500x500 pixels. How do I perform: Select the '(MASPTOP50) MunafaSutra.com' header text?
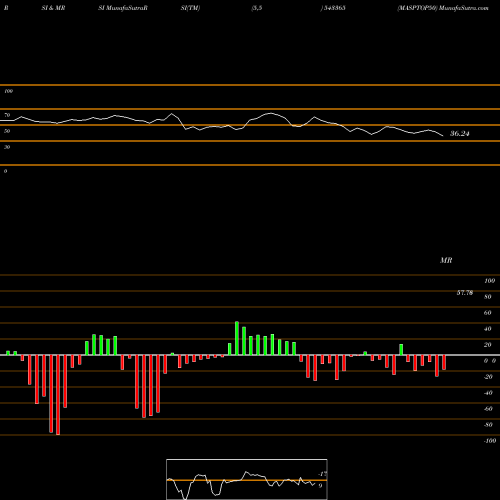(x=443, y=8)
